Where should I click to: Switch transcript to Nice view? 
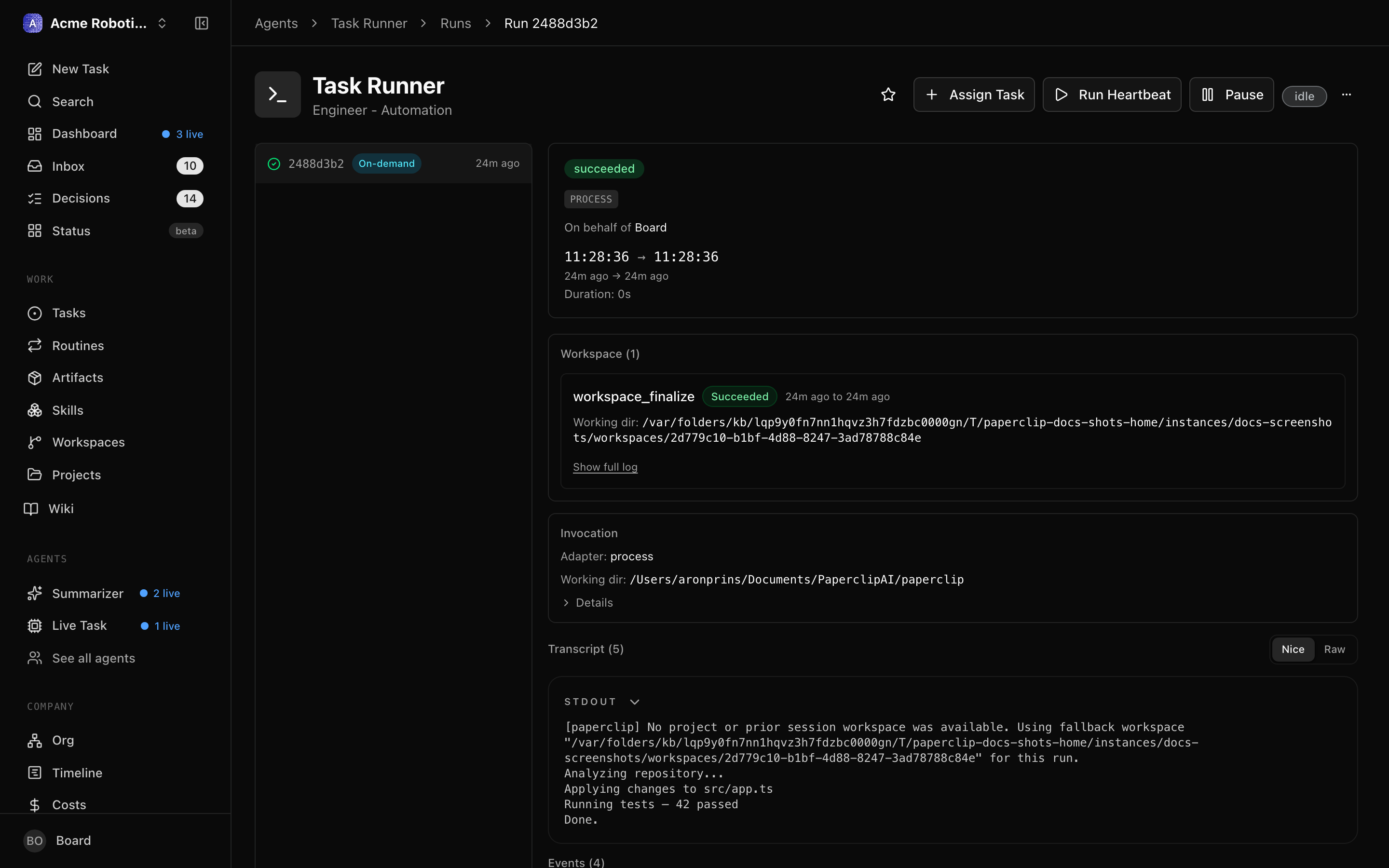click(1293, 649)
